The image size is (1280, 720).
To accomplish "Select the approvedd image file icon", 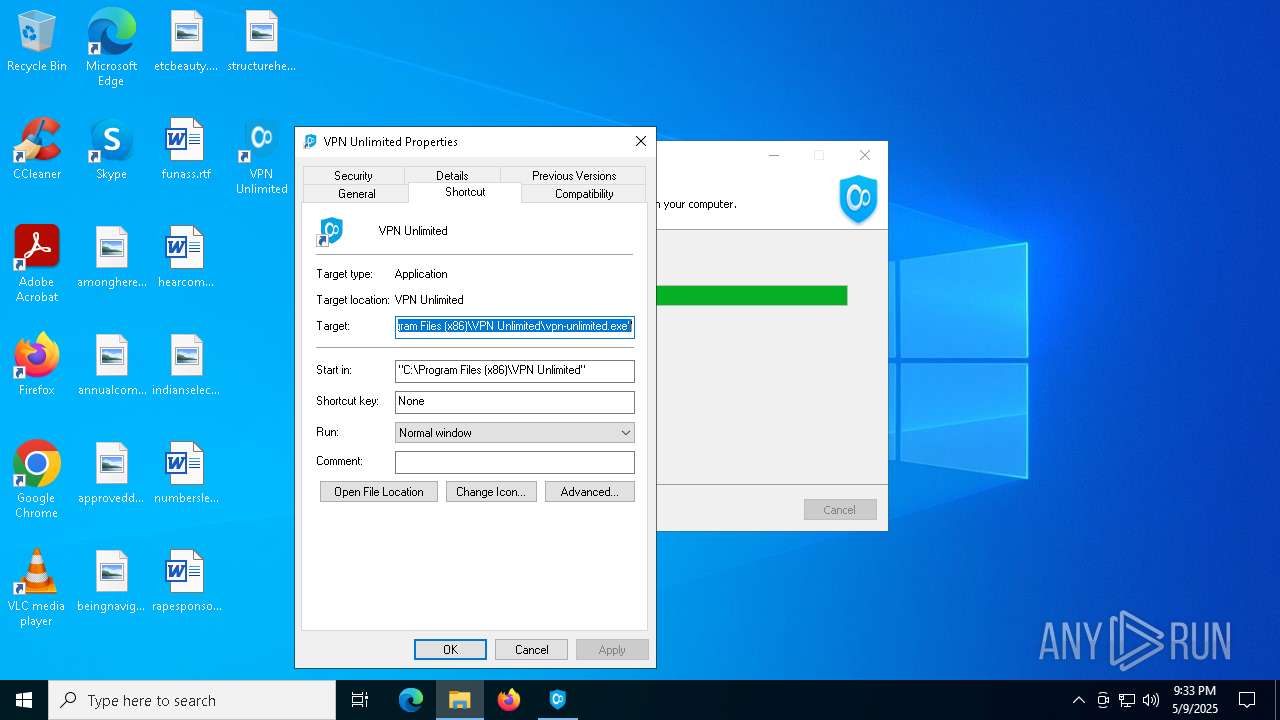I will point(111,474).
